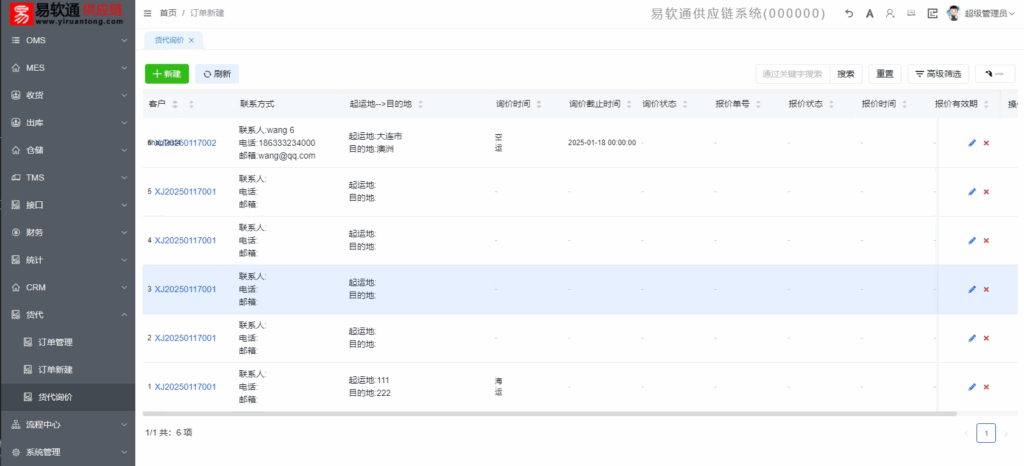
Task: Delete inquiry row 4 via red X
Action: [x=986, y=241]
